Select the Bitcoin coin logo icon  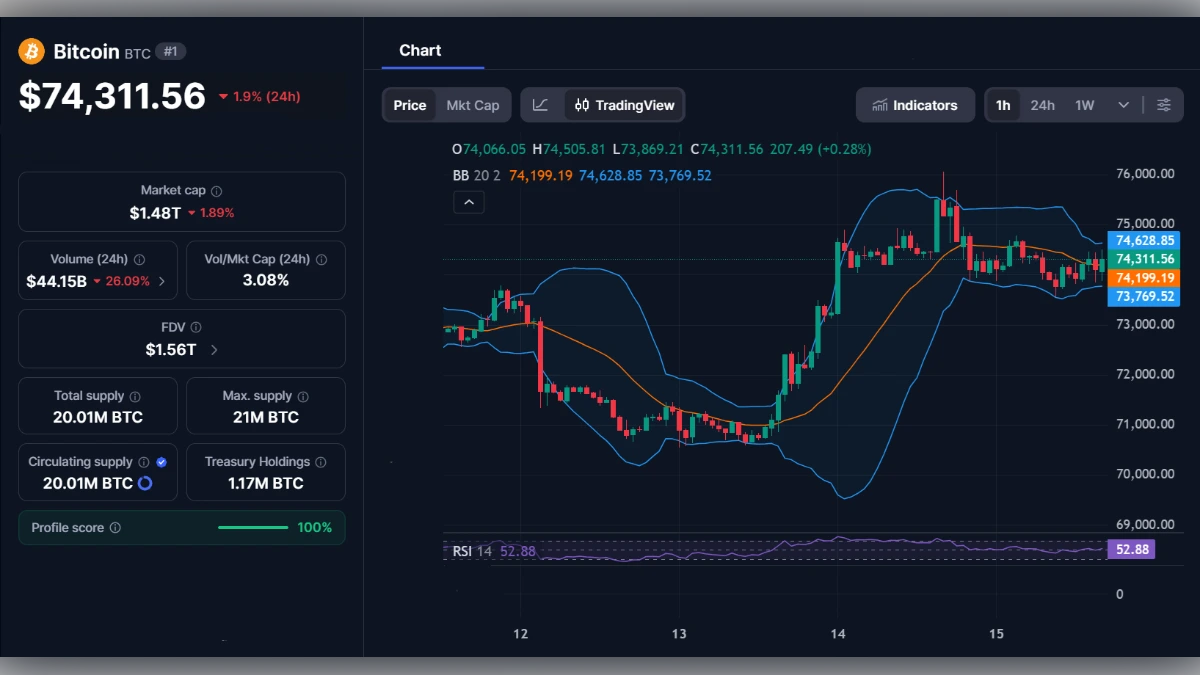(32, 51)
